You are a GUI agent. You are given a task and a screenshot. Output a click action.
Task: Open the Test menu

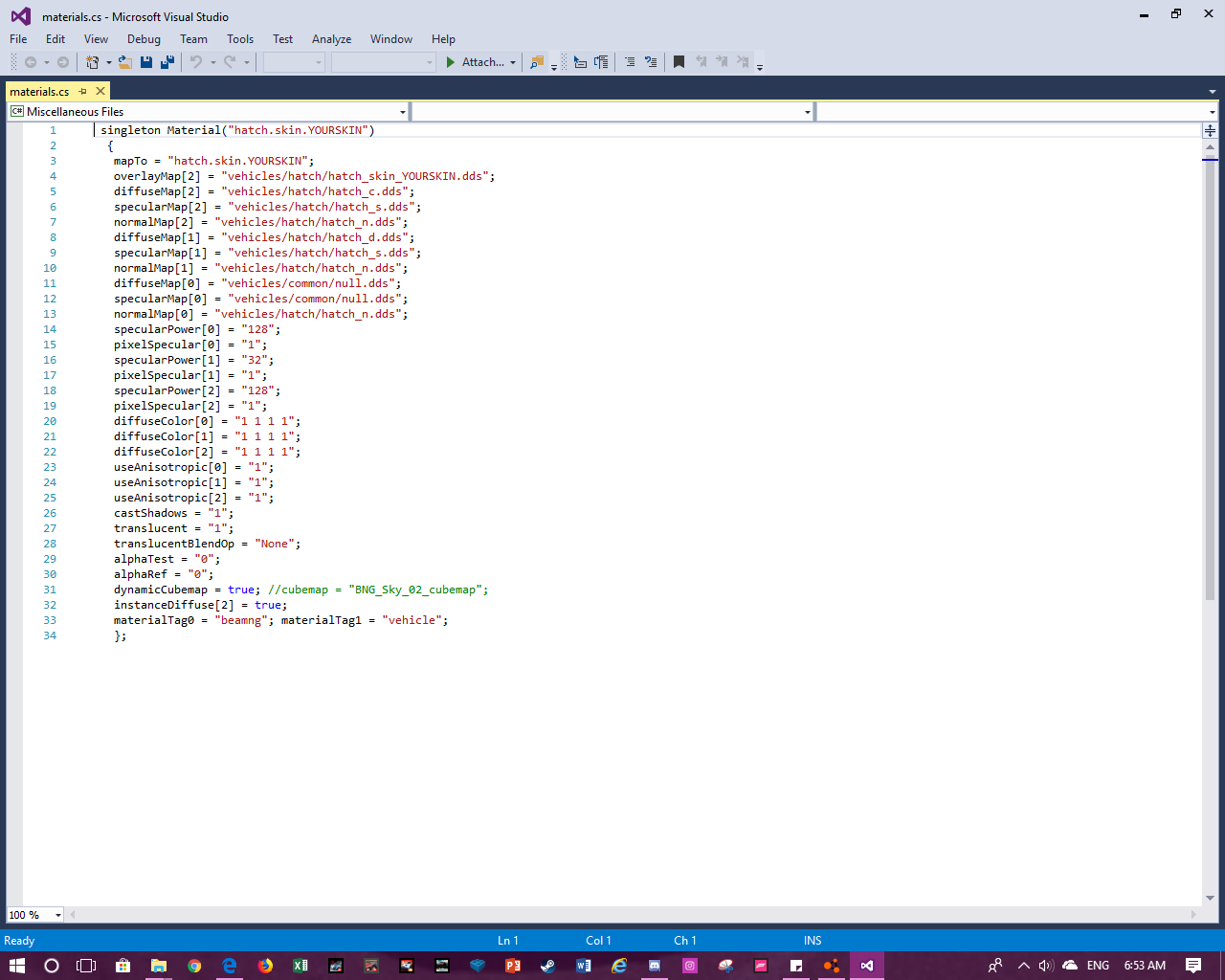pyautogui.click(x=282, y=39)
